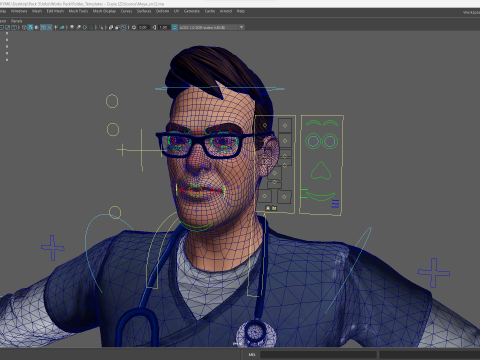Select blue cross control at left shoulder
This screenshot has width=480, height=360.
pos(53,248)
